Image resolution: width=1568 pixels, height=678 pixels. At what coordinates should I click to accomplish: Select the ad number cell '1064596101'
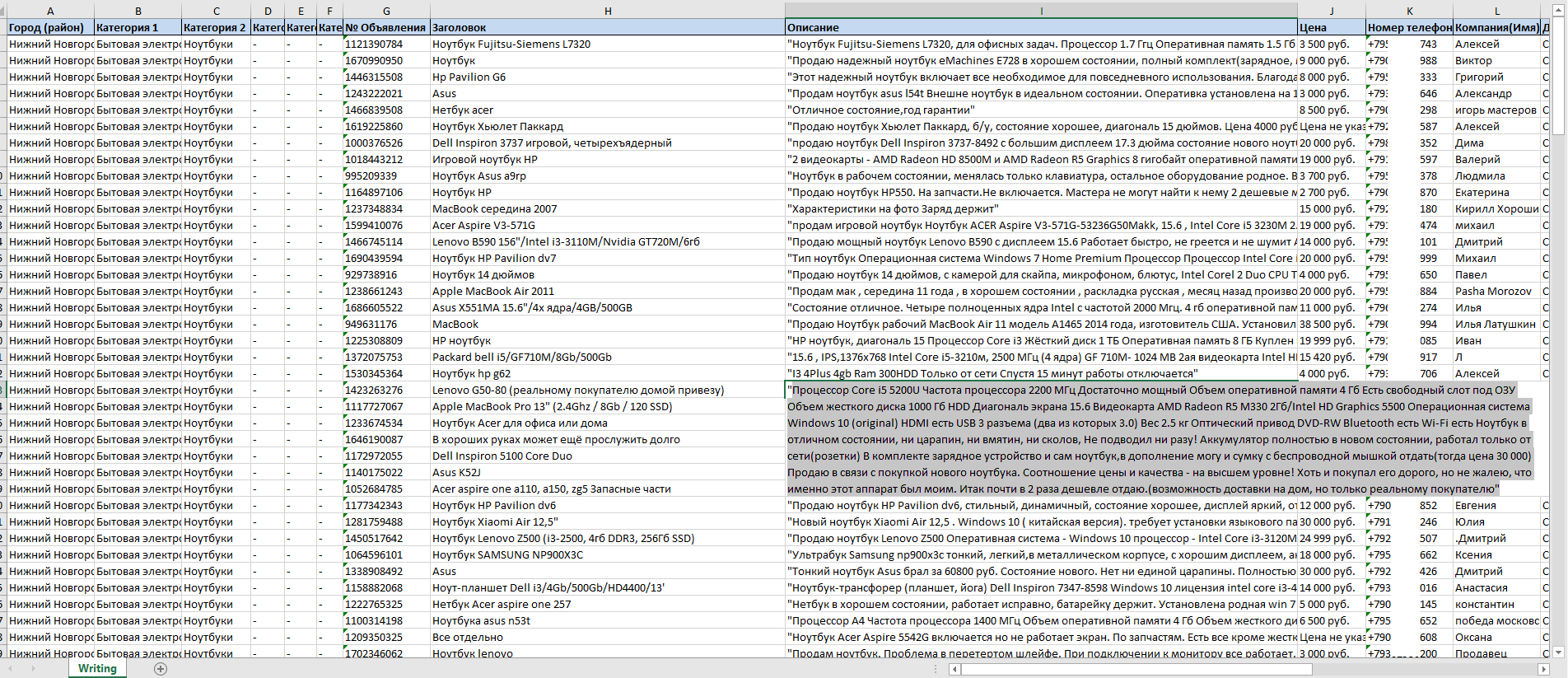coord(386,554)
